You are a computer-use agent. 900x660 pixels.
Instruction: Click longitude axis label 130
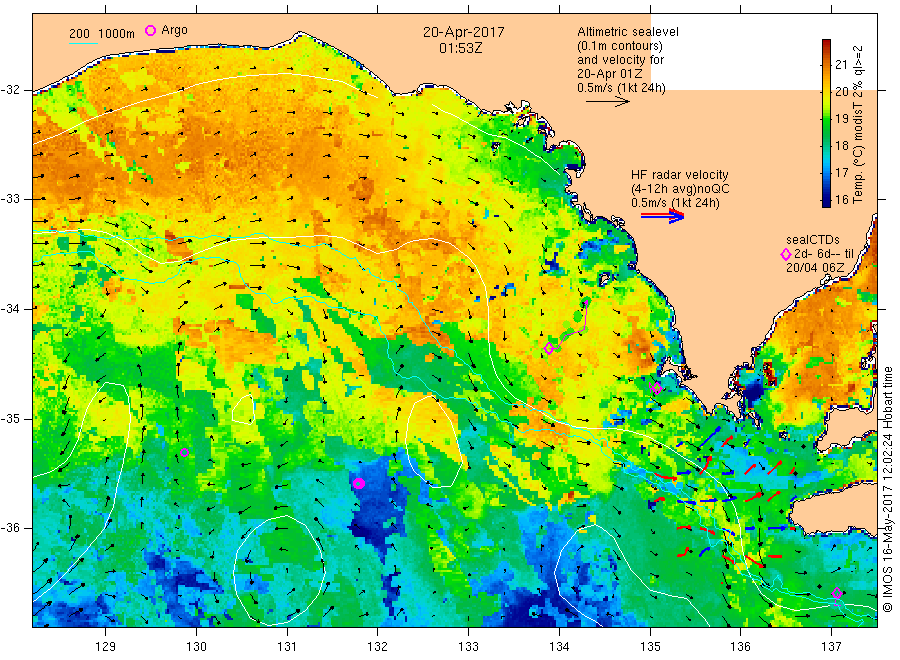tap(196, 647)
